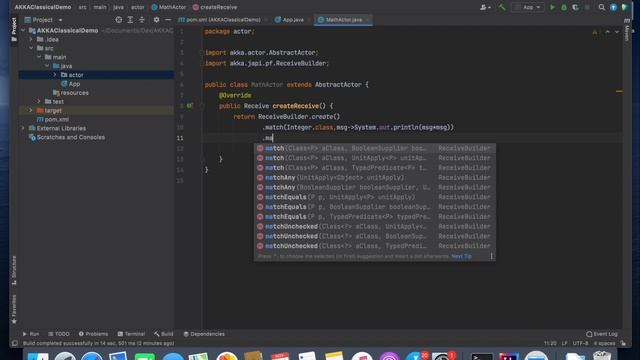The width and height of the screenshot is (640, 360).
Task: Open the Problems tool window
Action: 93,334
